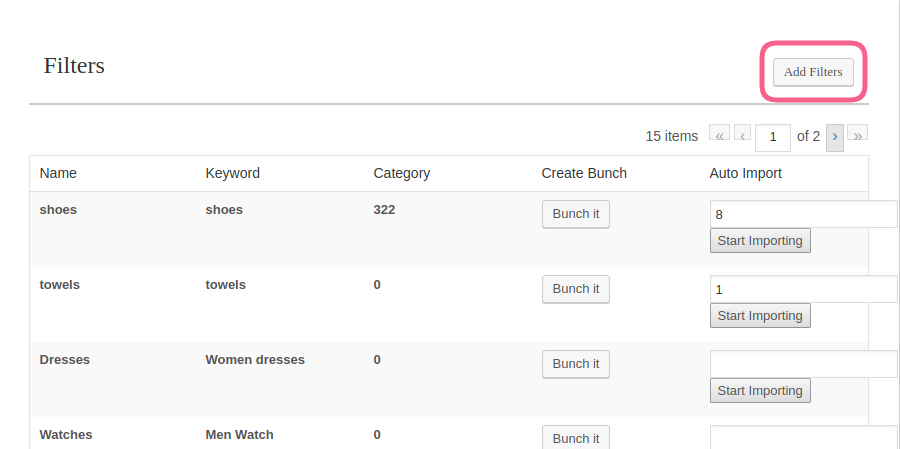Click the Name column header
Image resolution: width=900 pixels, height=449 pixels.
click(58, 173)
